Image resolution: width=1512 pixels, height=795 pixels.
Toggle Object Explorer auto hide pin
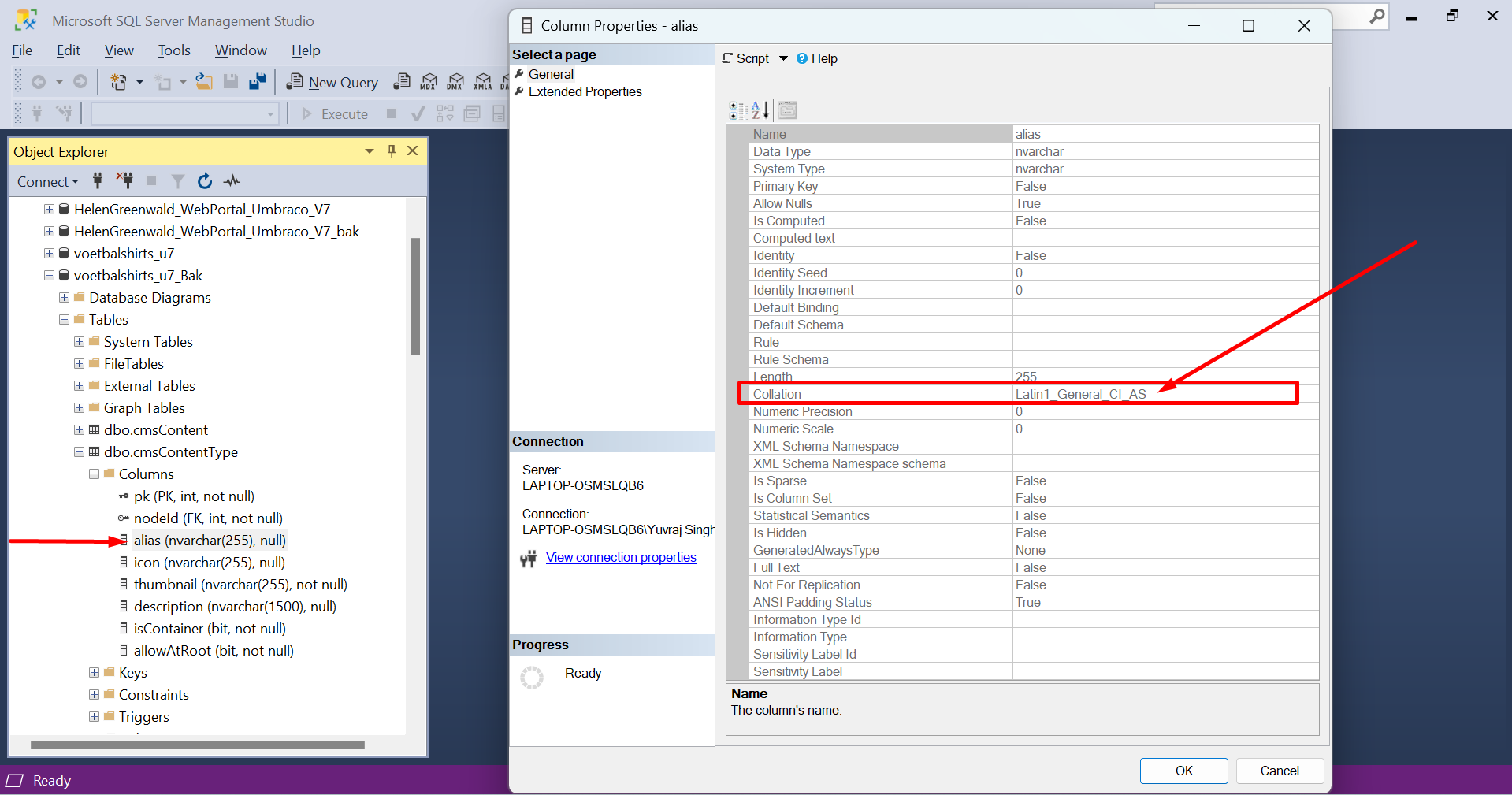(x=392, y=150)
